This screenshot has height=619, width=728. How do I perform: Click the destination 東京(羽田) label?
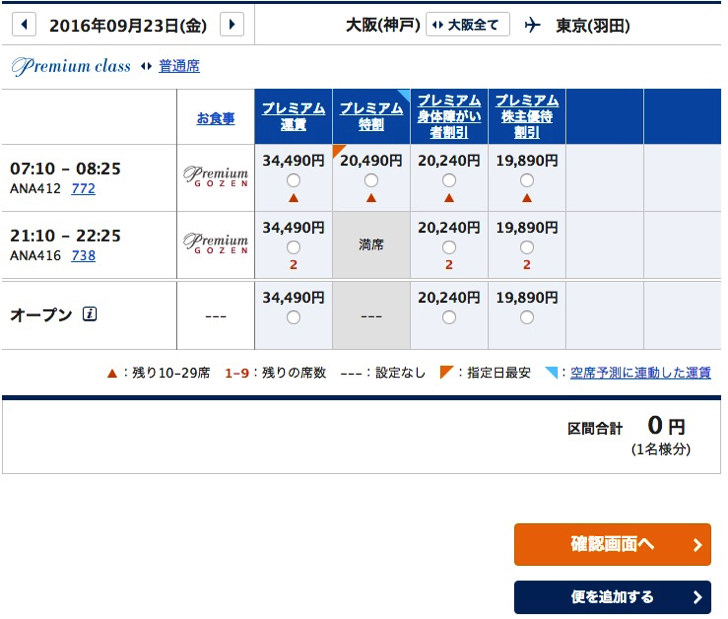pyautogui.click(x=593, y=26)
